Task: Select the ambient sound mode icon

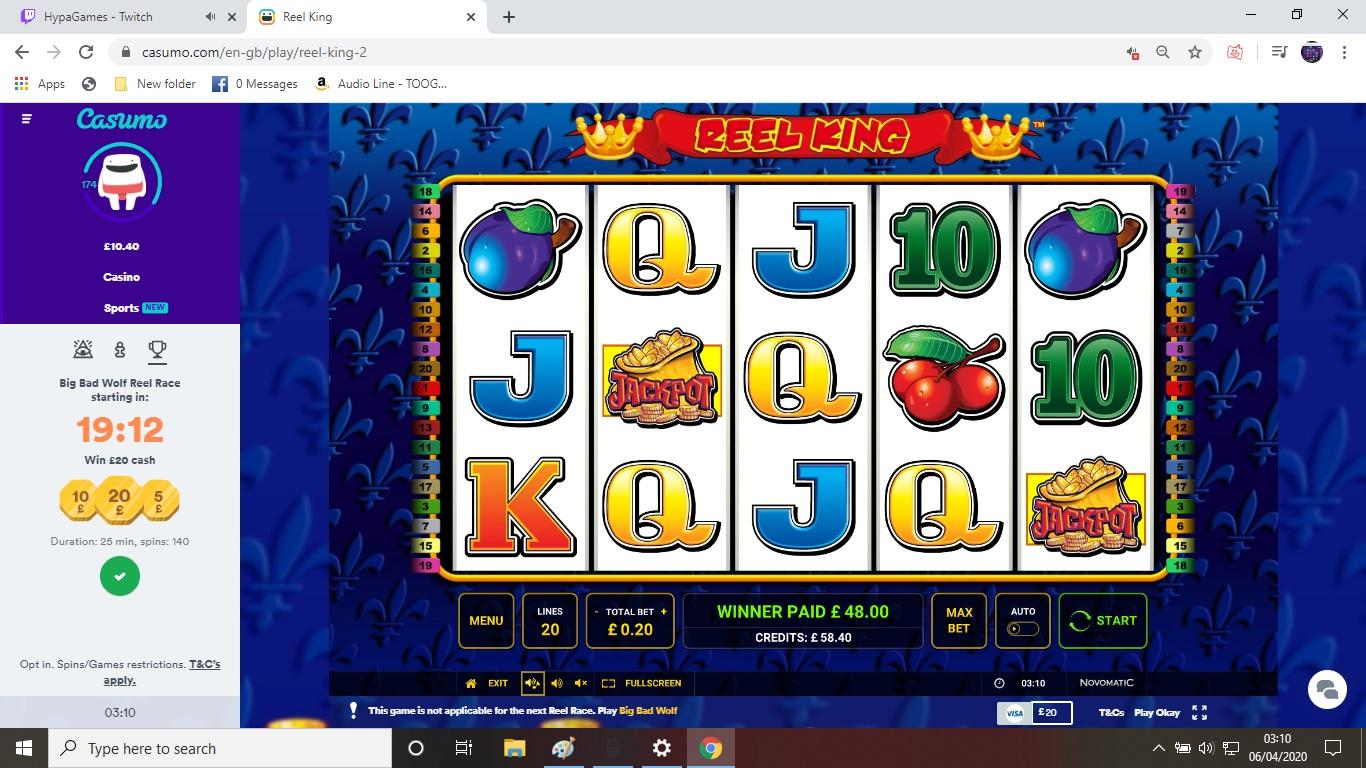Action: click(x=532, y=683)
